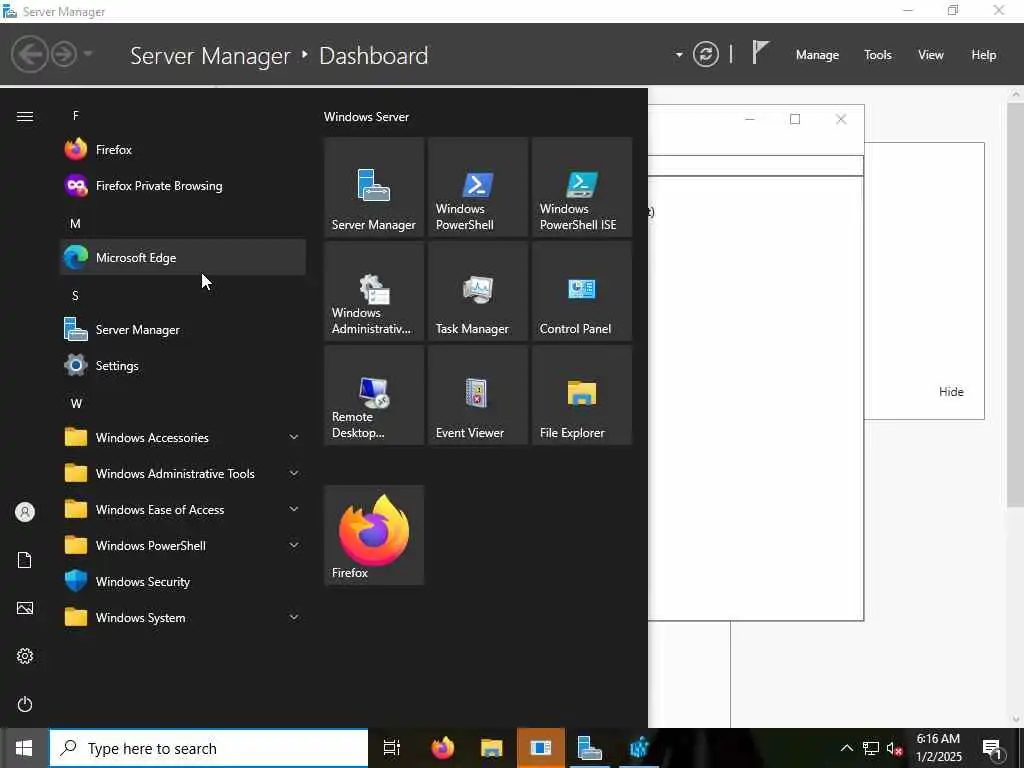Click the Power button in Start sidebar
Viewport: 1024px width, 768px height.
click(x=25, y=704)
